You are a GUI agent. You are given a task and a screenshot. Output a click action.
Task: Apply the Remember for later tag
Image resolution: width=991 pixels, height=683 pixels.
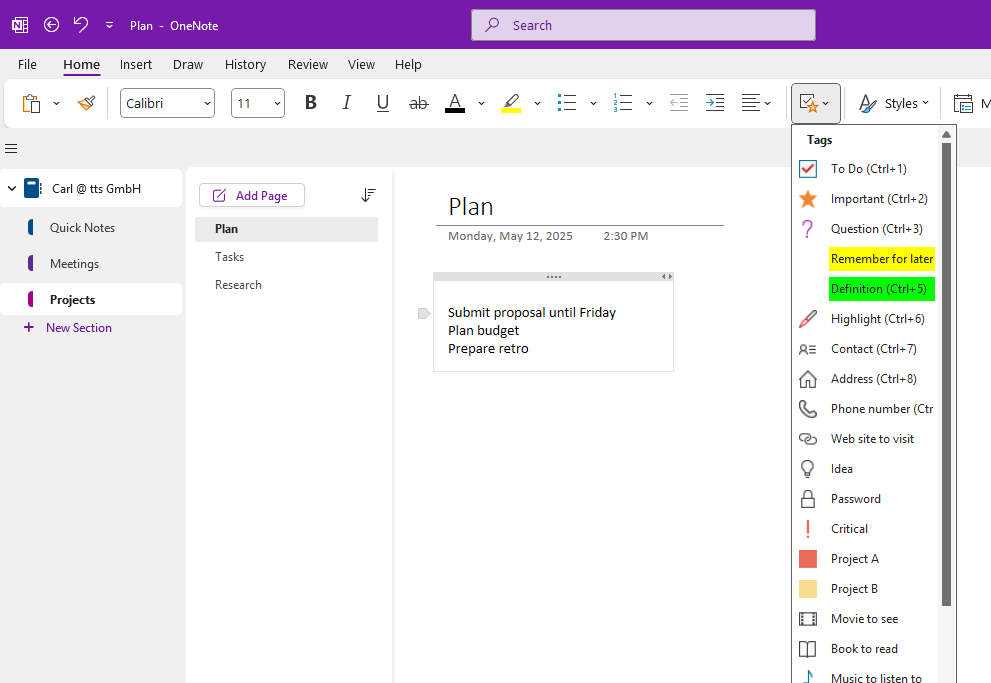point(865,258)
